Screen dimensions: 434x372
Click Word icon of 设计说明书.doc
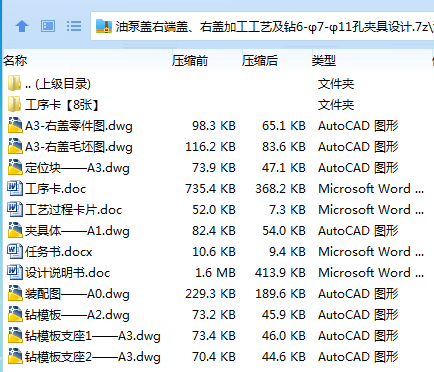pyautogui.click(x=15, y=272)
